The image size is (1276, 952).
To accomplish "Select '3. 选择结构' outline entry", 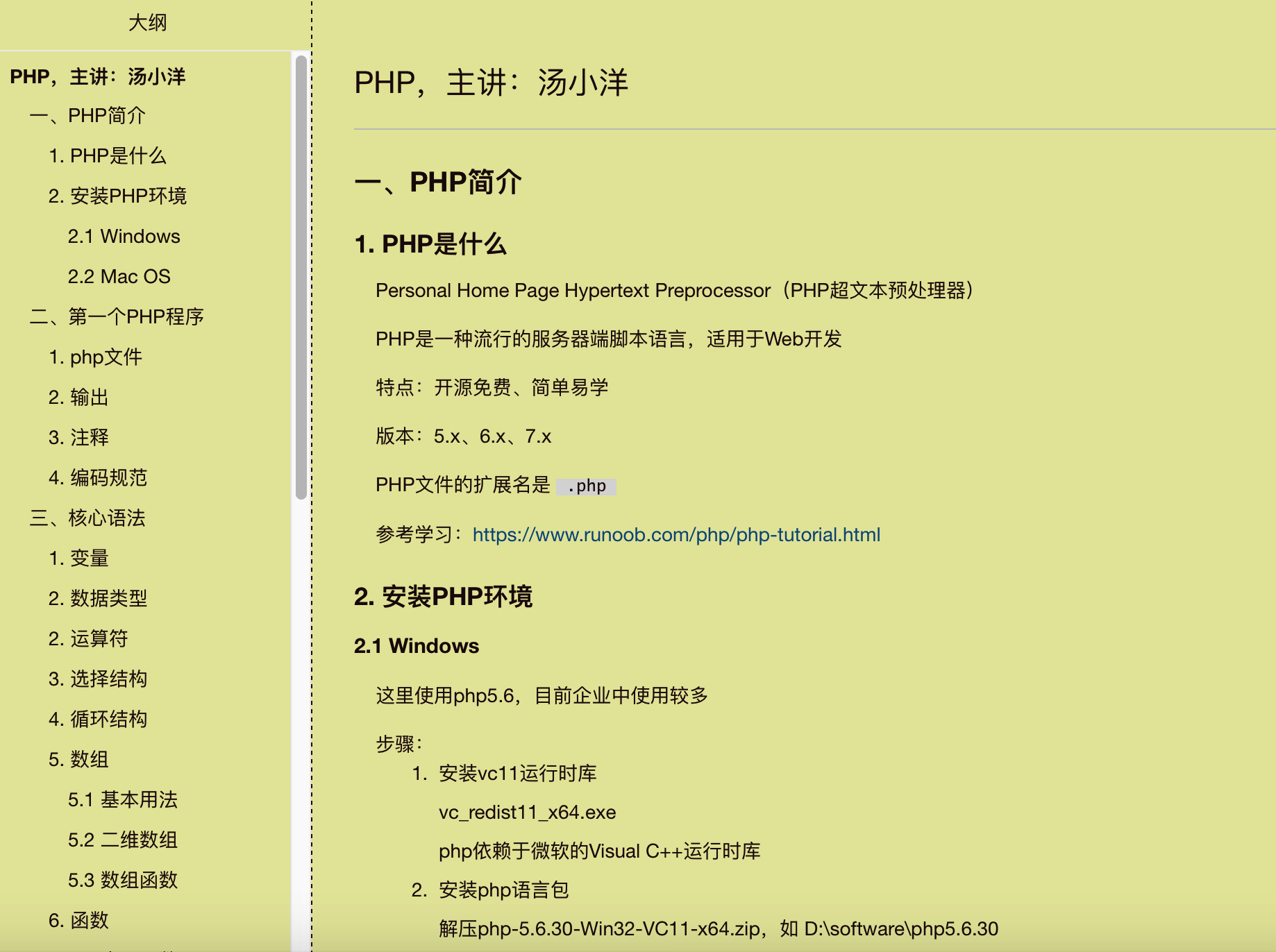I will (x=98, y=679).
